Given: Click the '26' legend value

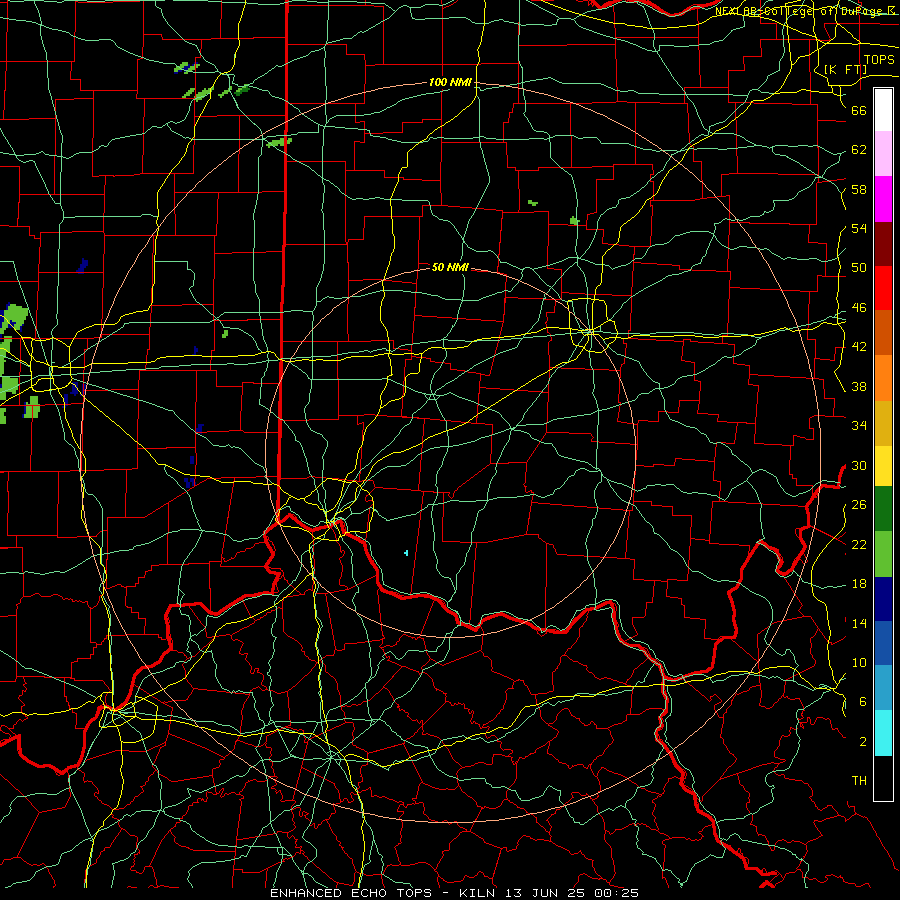Looking at the screenshot, I should tap(859, 505).
